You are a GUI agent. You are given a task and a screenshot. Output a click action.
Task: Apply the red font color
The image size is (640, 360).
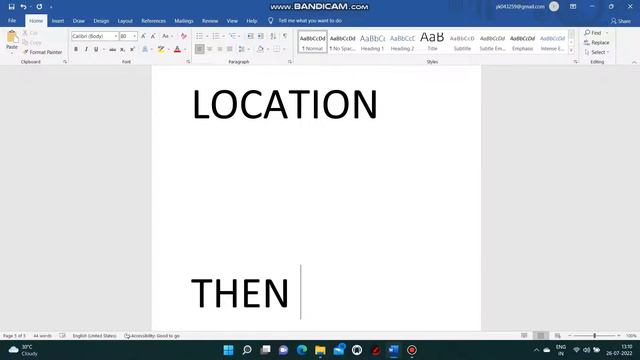click(177, 49)
